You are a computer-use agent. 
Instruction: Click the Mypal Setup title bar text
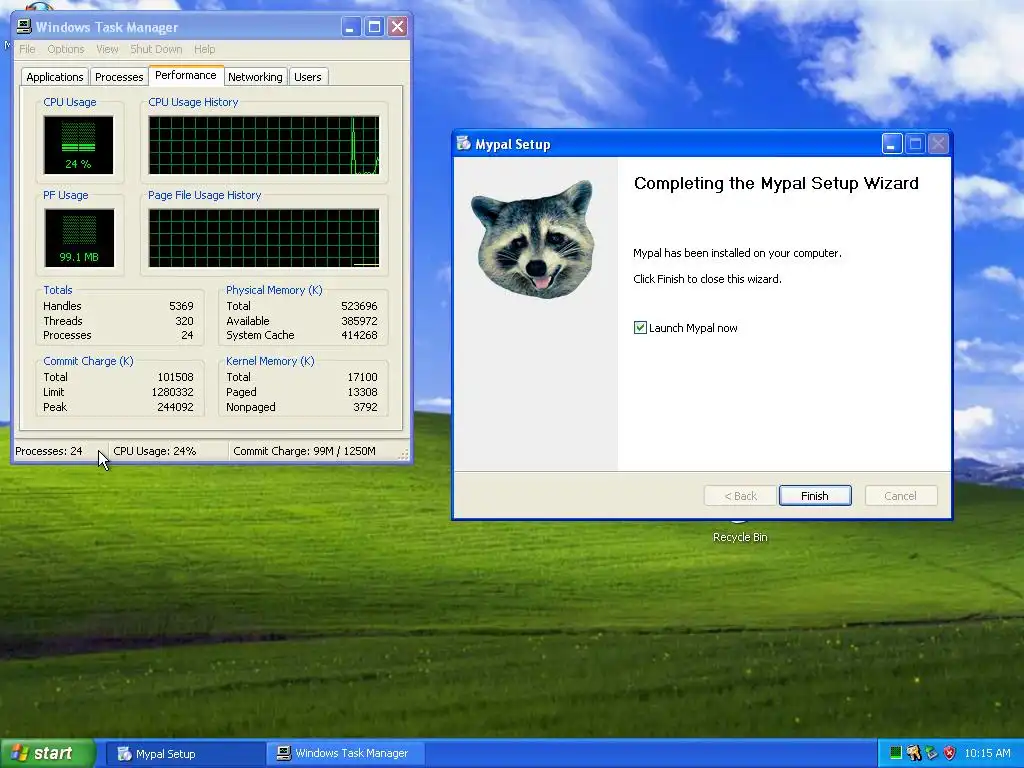click(x=513, y=144)
